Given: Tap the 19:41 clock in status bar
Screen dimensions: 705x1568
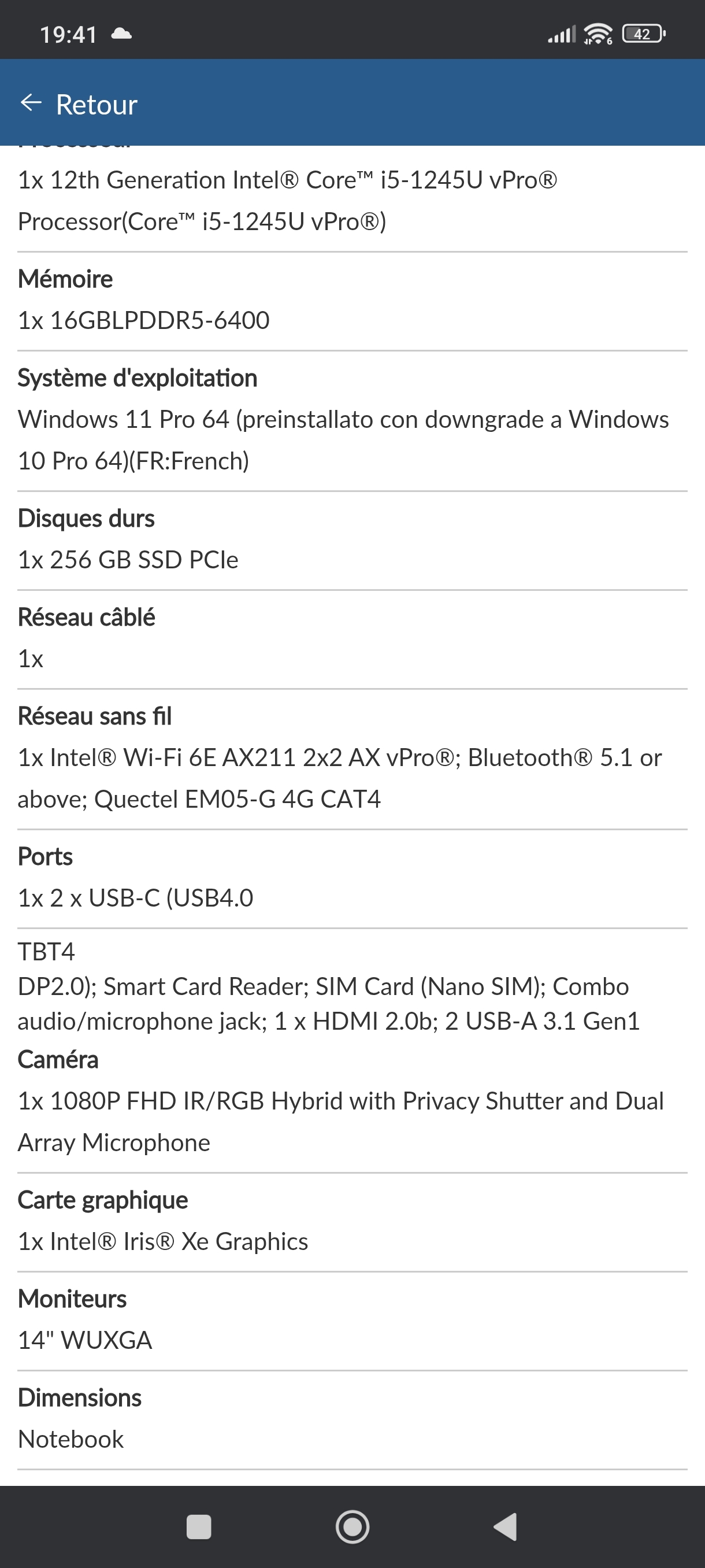Looking at the screenshot, I should coord(68,35).
